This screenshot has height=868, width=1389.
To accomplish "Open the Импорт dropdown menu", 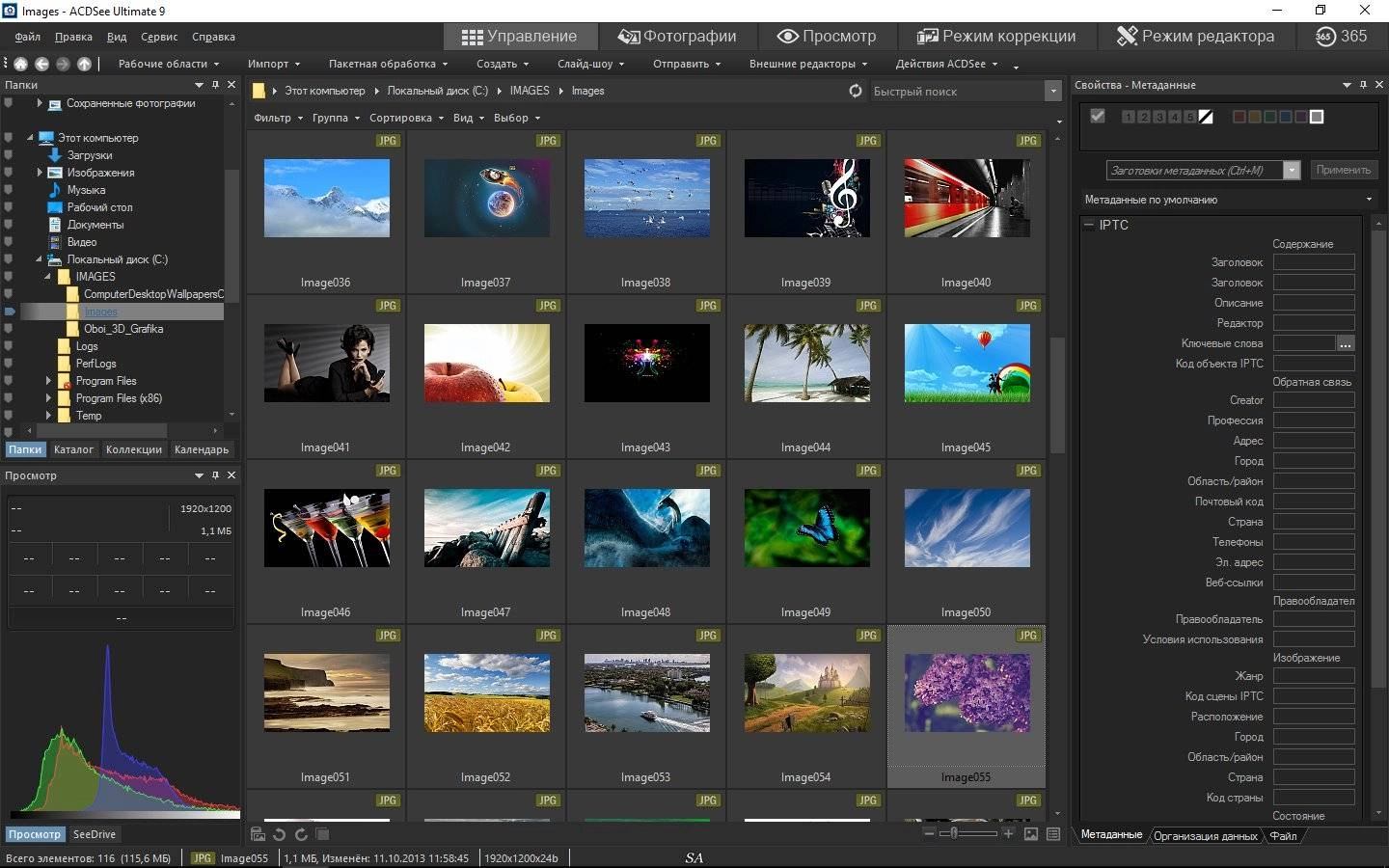I will (274, 64).
